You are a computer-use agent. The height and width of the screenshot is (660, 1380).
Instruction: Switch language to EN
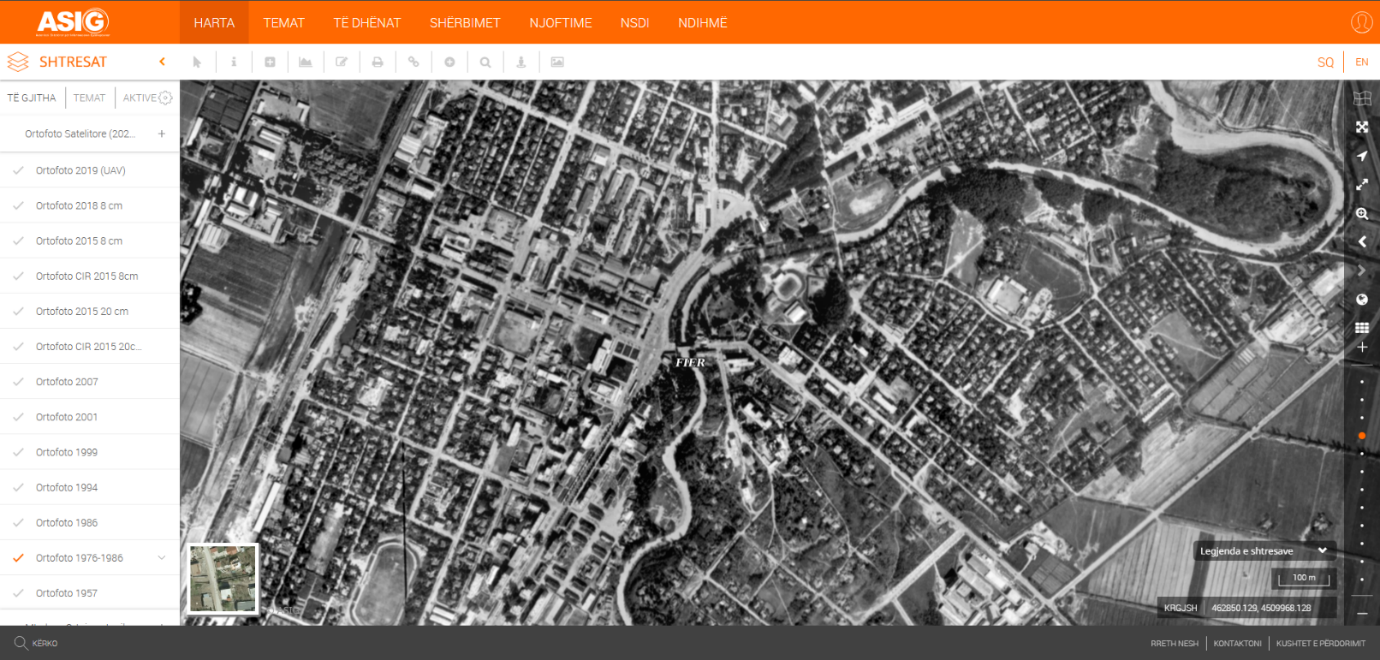[x=1361, y=62]
